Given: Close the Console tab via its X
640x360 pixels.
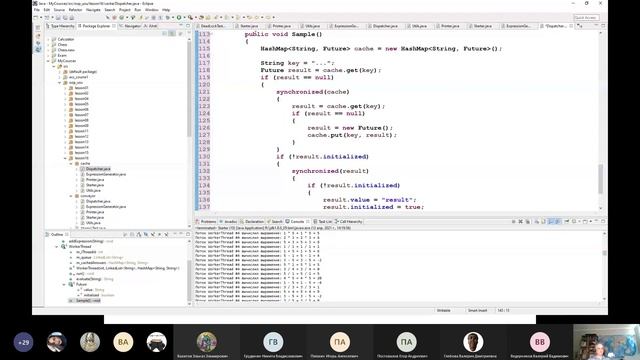Looking at the screenshot, I should pyautogui.click(x=308, y=221).
